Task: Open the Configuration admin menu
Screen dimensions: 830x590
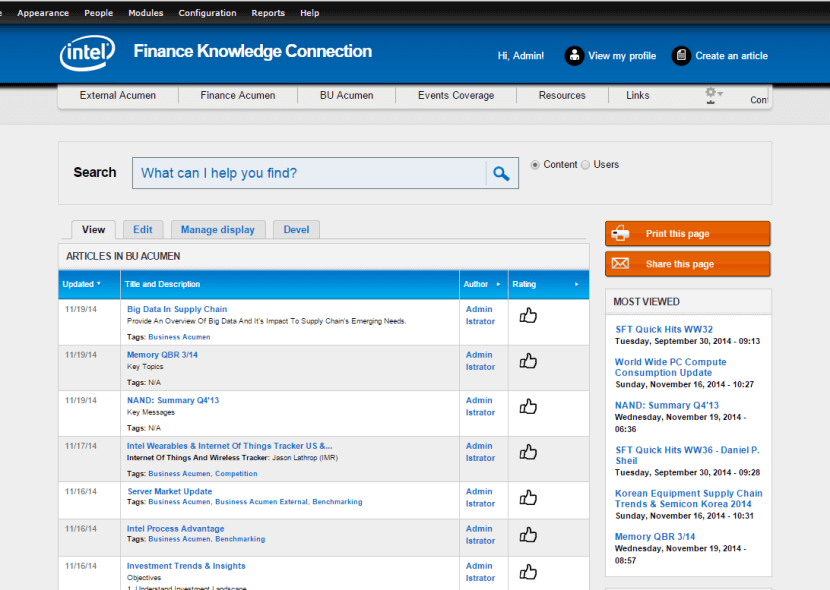Action: pos(208,13)
